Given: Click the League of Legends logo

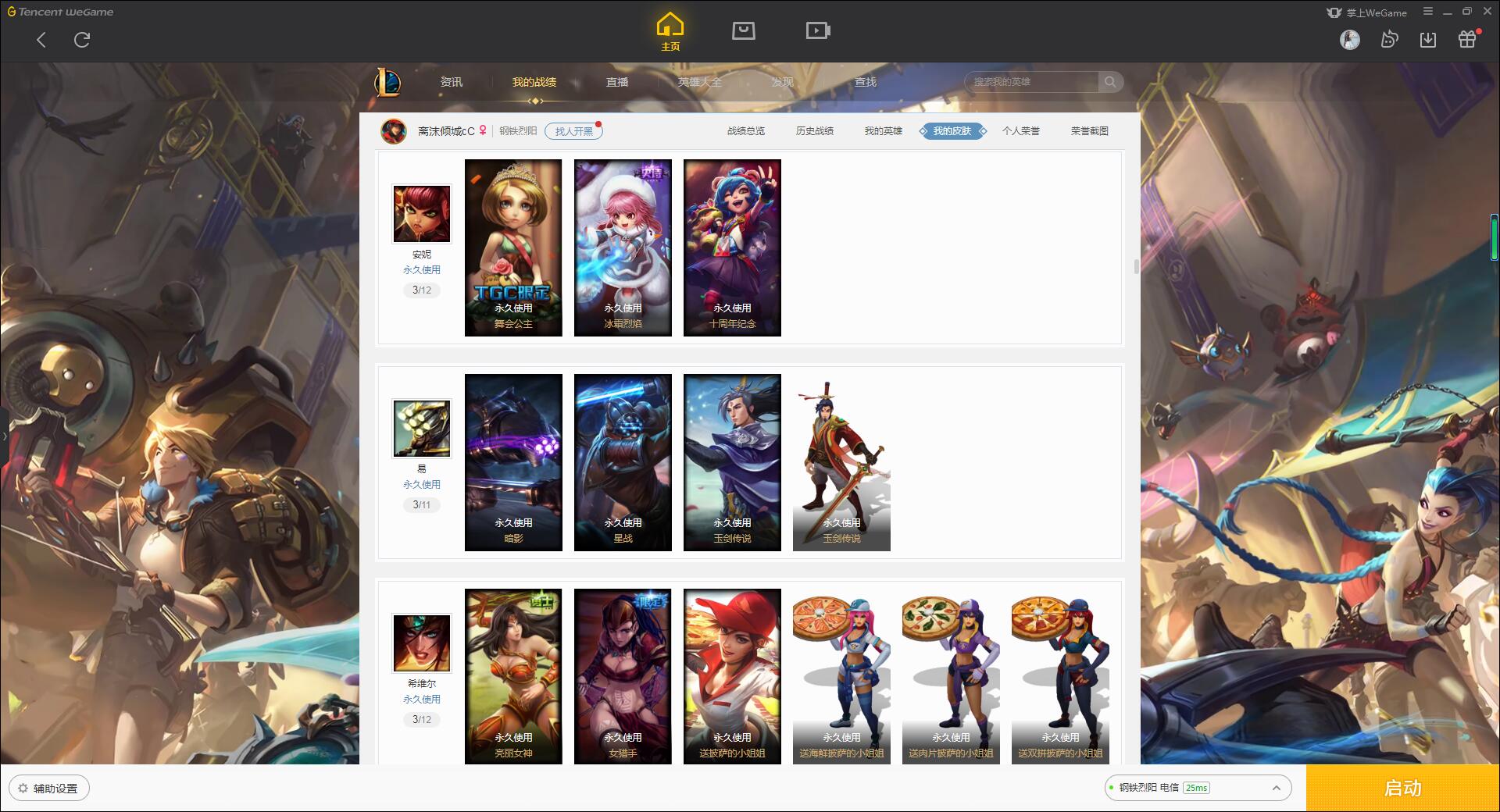Looking at the screenshot, I should (x=387, y=82).
